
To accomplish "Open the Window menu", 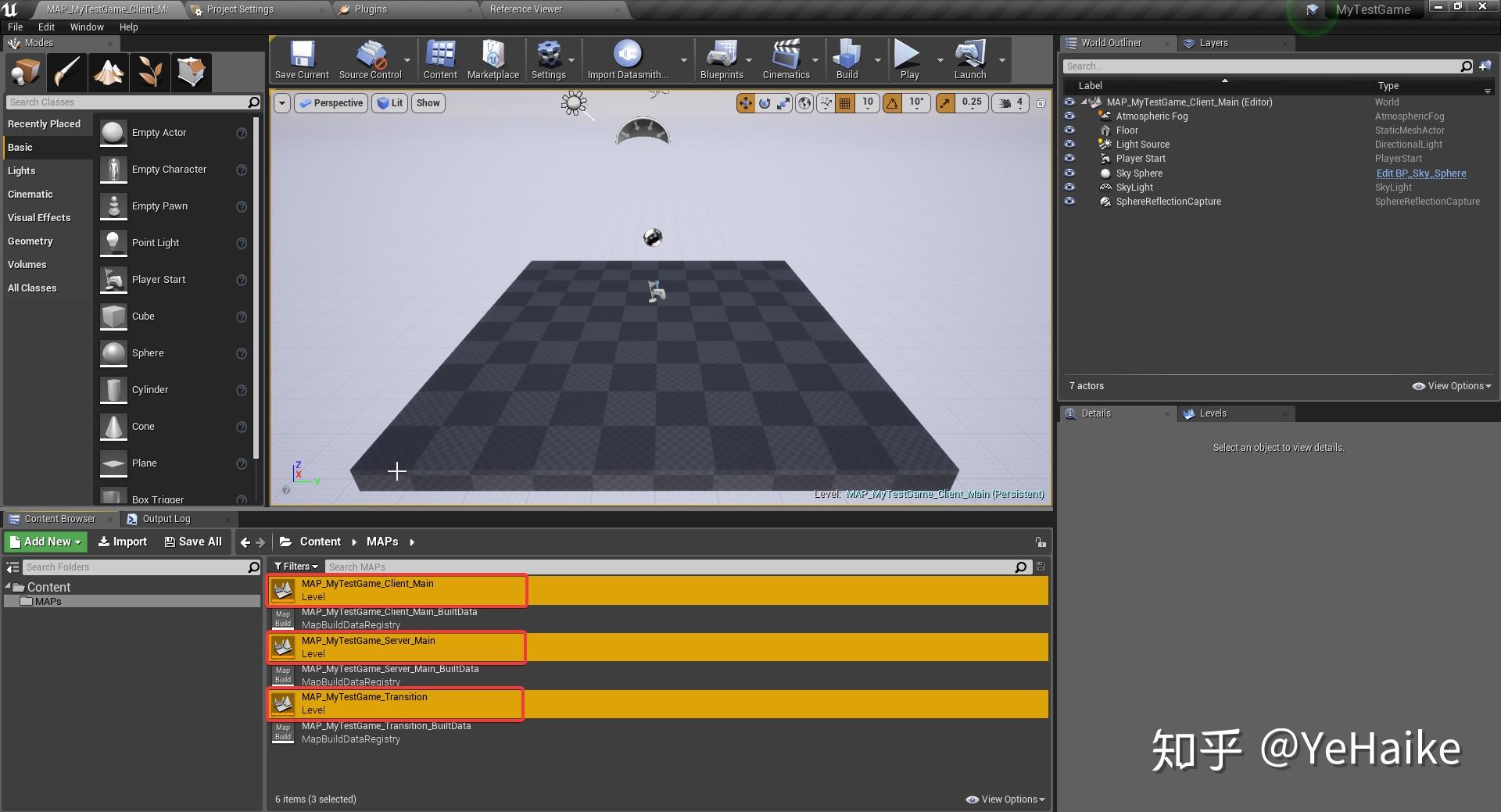I will tap(86, 27).
